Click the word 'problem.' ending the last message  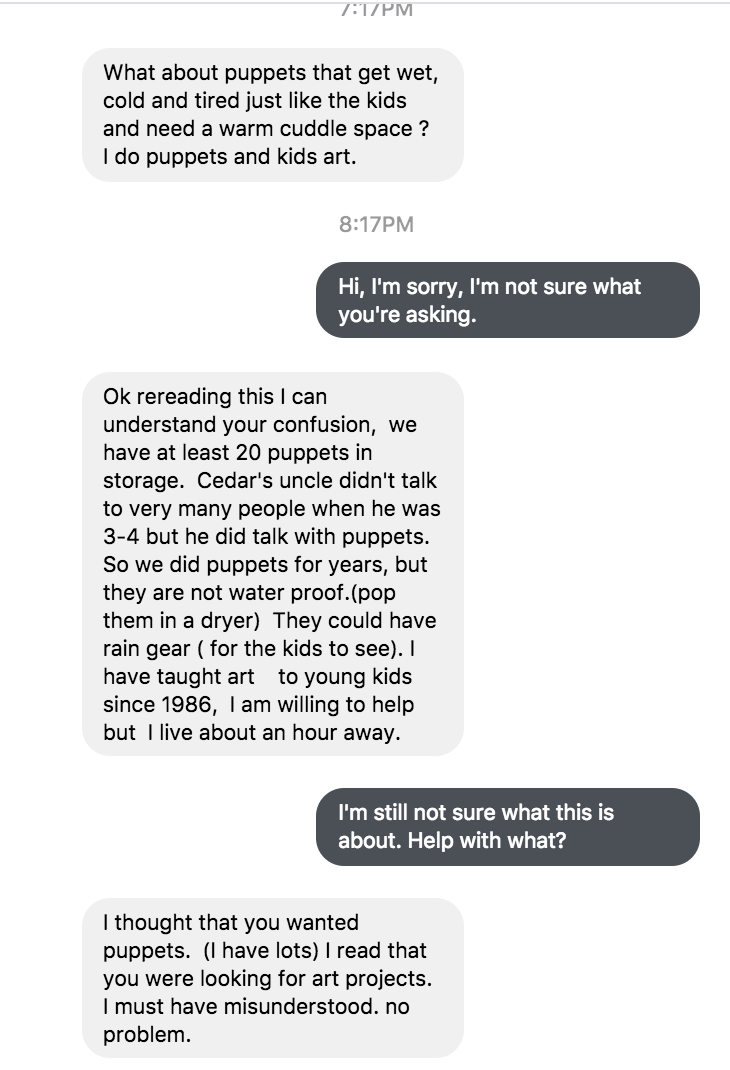pos(147,1035)
